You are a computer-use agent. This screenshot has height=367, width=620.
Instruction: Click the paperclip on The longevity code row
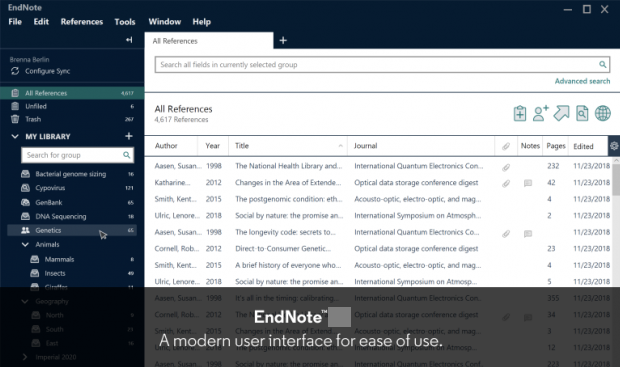506,234
